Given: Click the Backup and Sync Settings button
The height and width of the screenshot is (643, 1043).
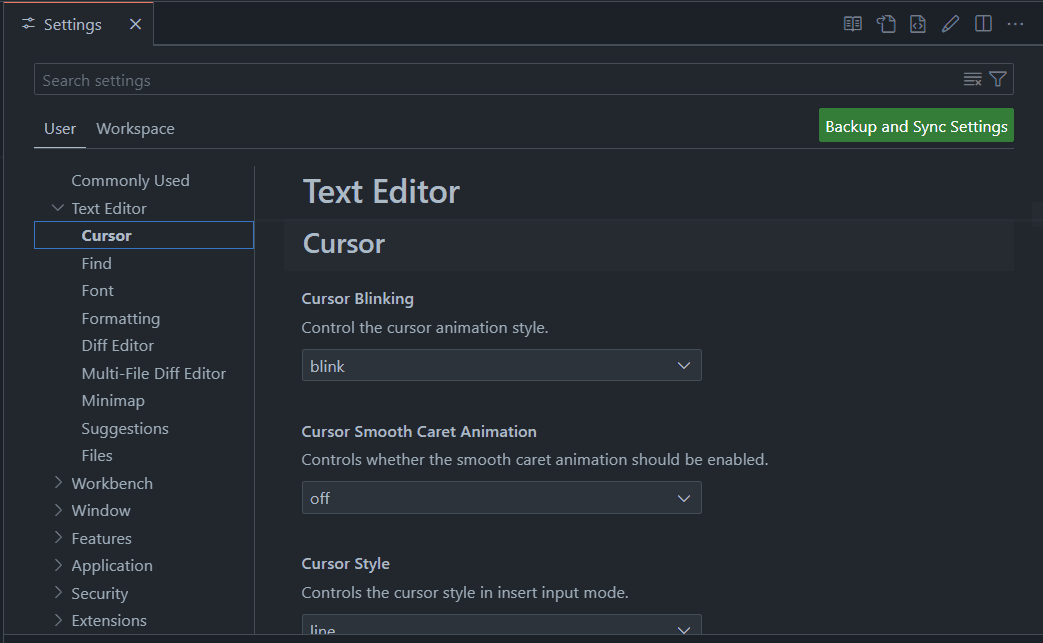Looking at the screenshot, I should [x=916, y=126].
